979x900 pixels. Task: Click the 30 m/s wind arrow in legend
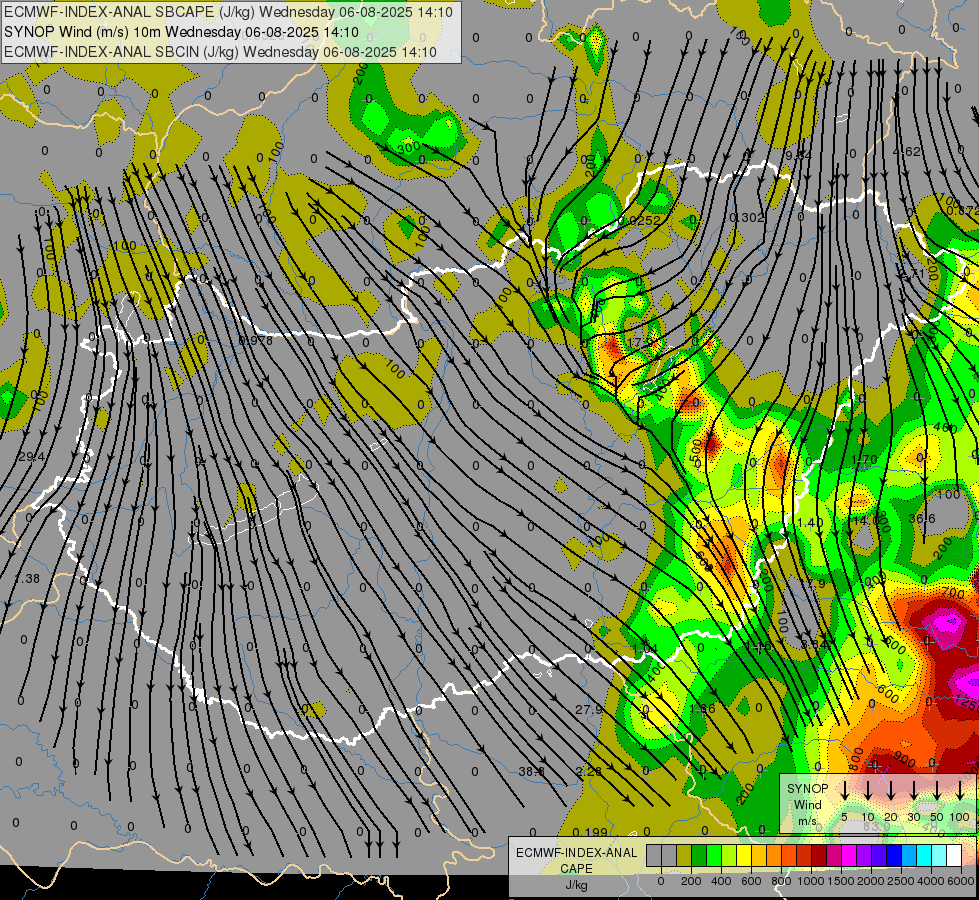[913, 791]
